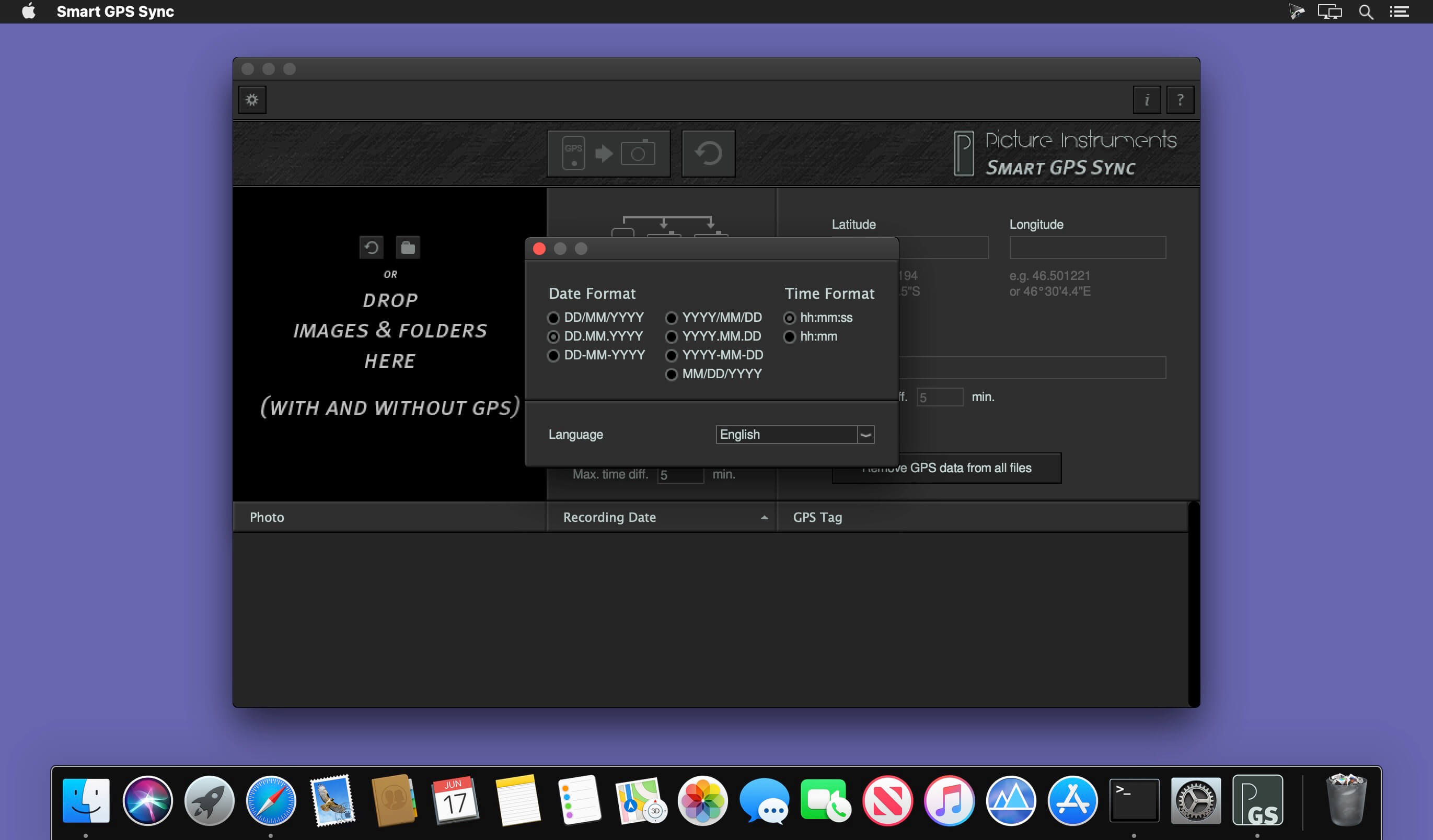Sort by GPS Tag column header
The image size is (1433, 840).
click(982, 517)
